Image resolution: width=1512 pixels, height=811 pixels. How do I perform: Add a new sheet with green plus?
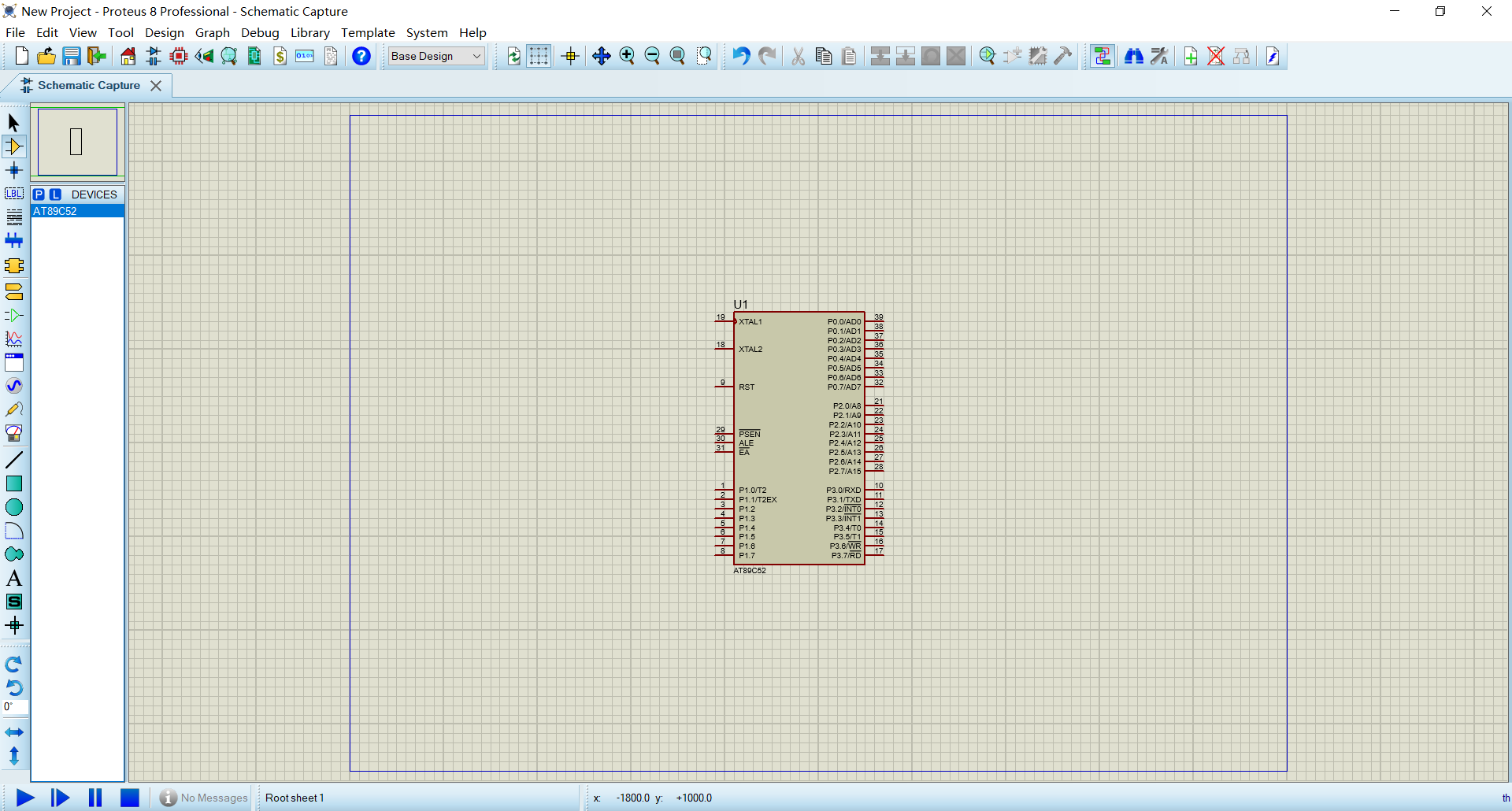pyautogui.click(x=1191, y=56)
